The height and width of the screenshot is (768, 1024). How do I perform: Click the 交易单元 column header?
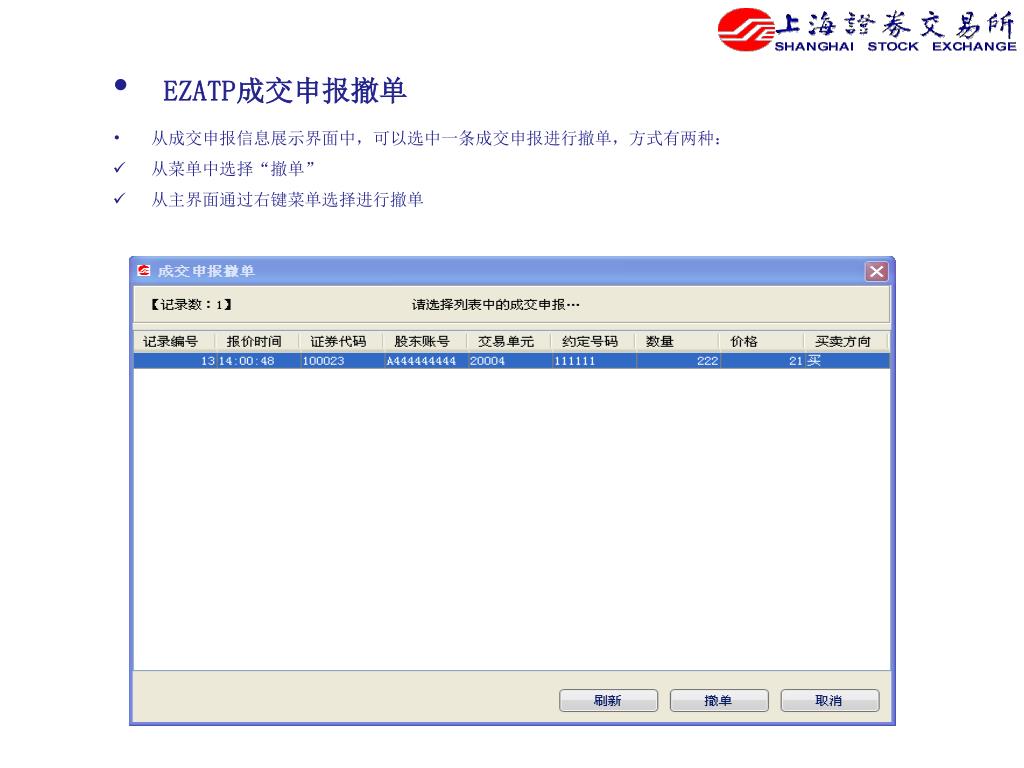tap(508, 341)
